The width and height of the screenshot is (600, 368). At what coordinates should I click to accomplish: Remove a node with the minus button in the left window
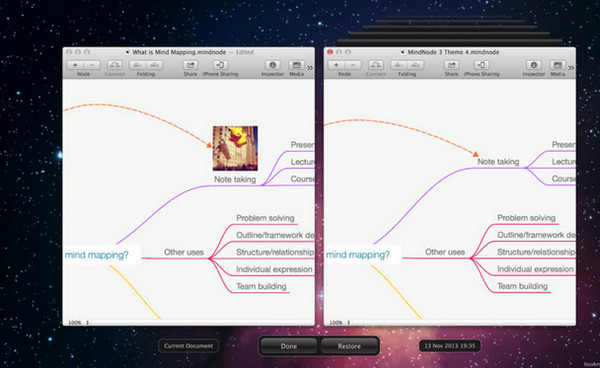pos(92,65)
